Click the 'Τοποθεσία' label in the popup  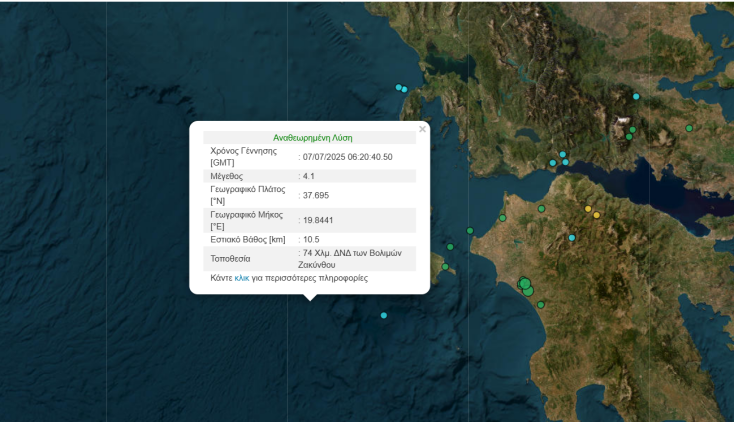230,259
